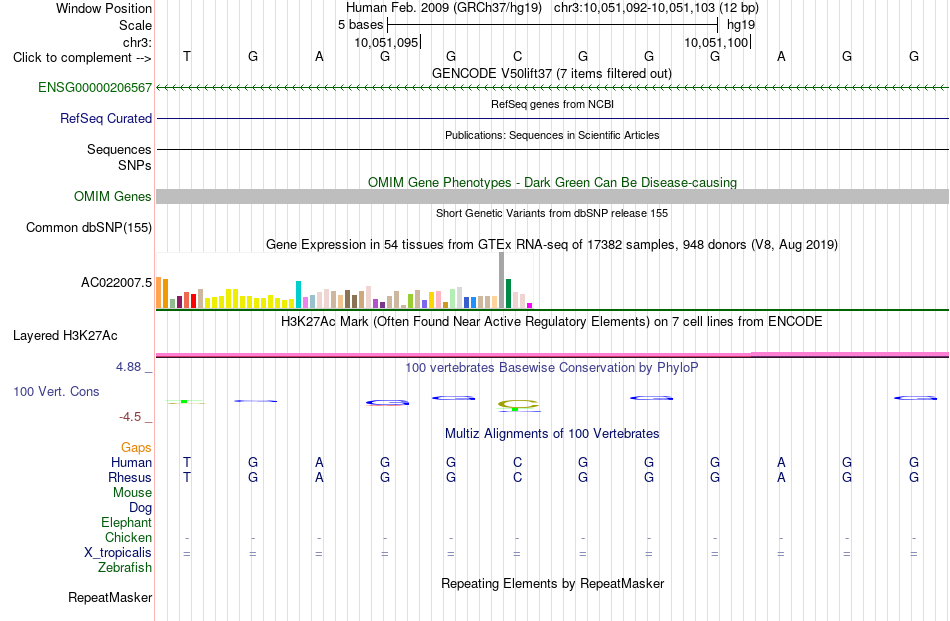Screen dimensions: 950x621
Task: Click the 4.88 upper PhyloP axis value
Action: (x=128, y=367)
